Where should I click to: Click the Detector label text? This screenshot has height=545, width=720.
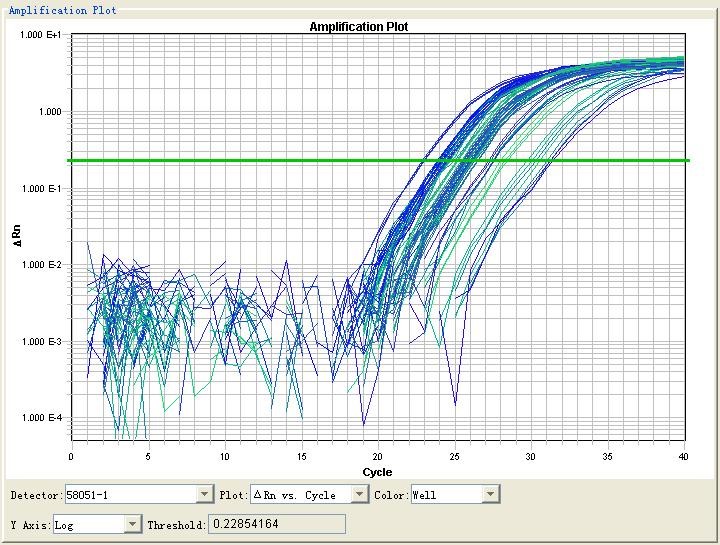click(36, 495)
